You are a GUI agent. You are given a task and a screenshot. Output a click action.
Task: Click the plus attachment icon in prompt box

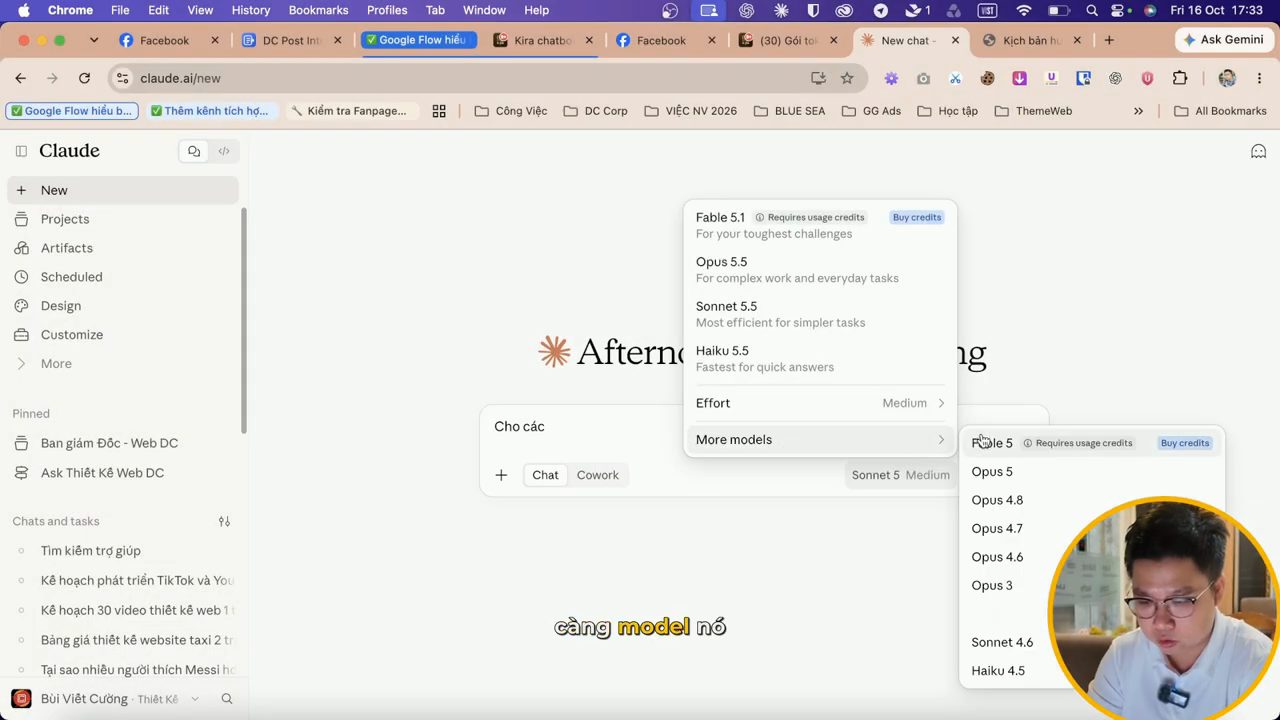point(501,475)
